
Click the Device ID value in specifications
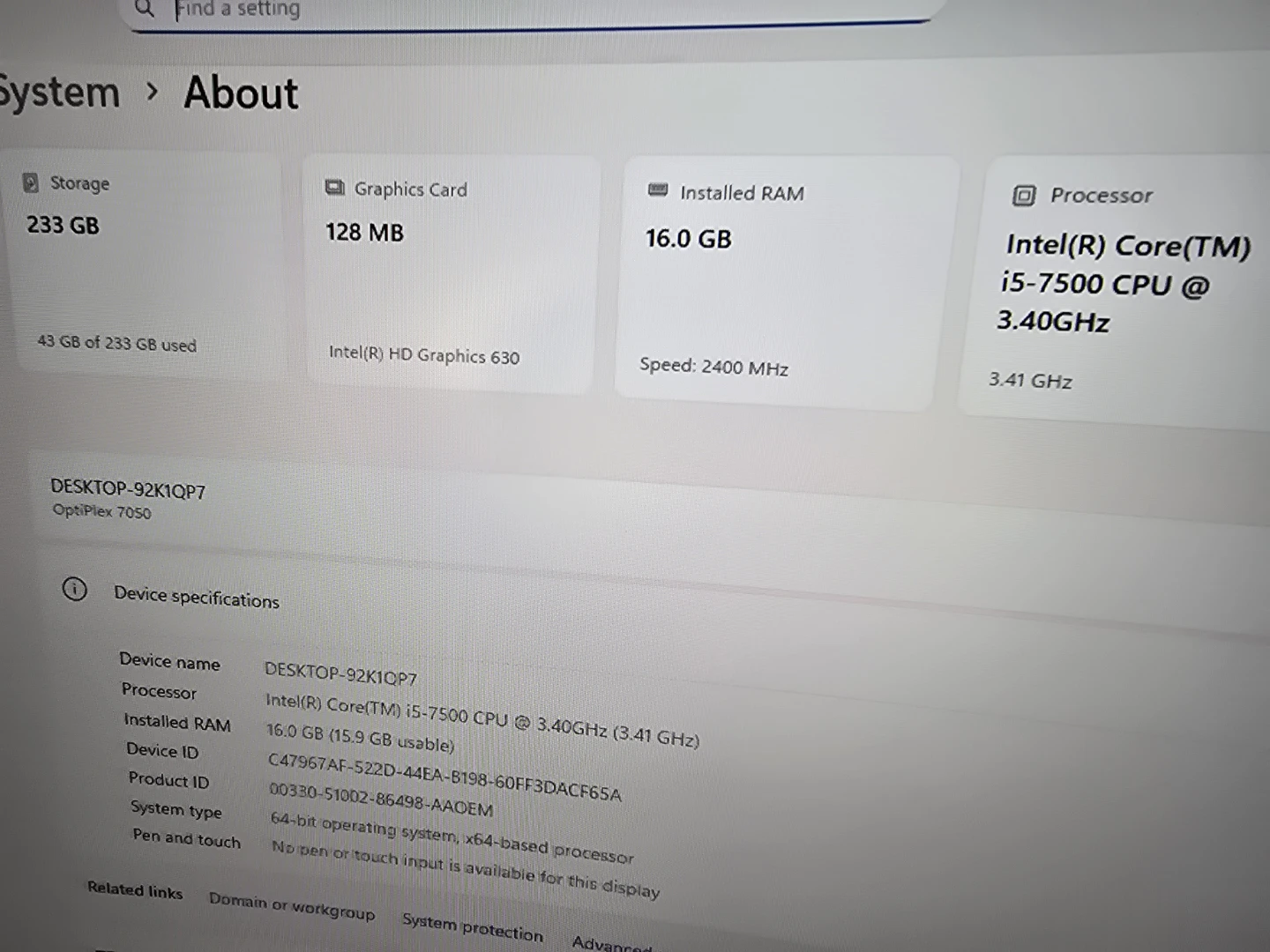click(x=444, y=777)
